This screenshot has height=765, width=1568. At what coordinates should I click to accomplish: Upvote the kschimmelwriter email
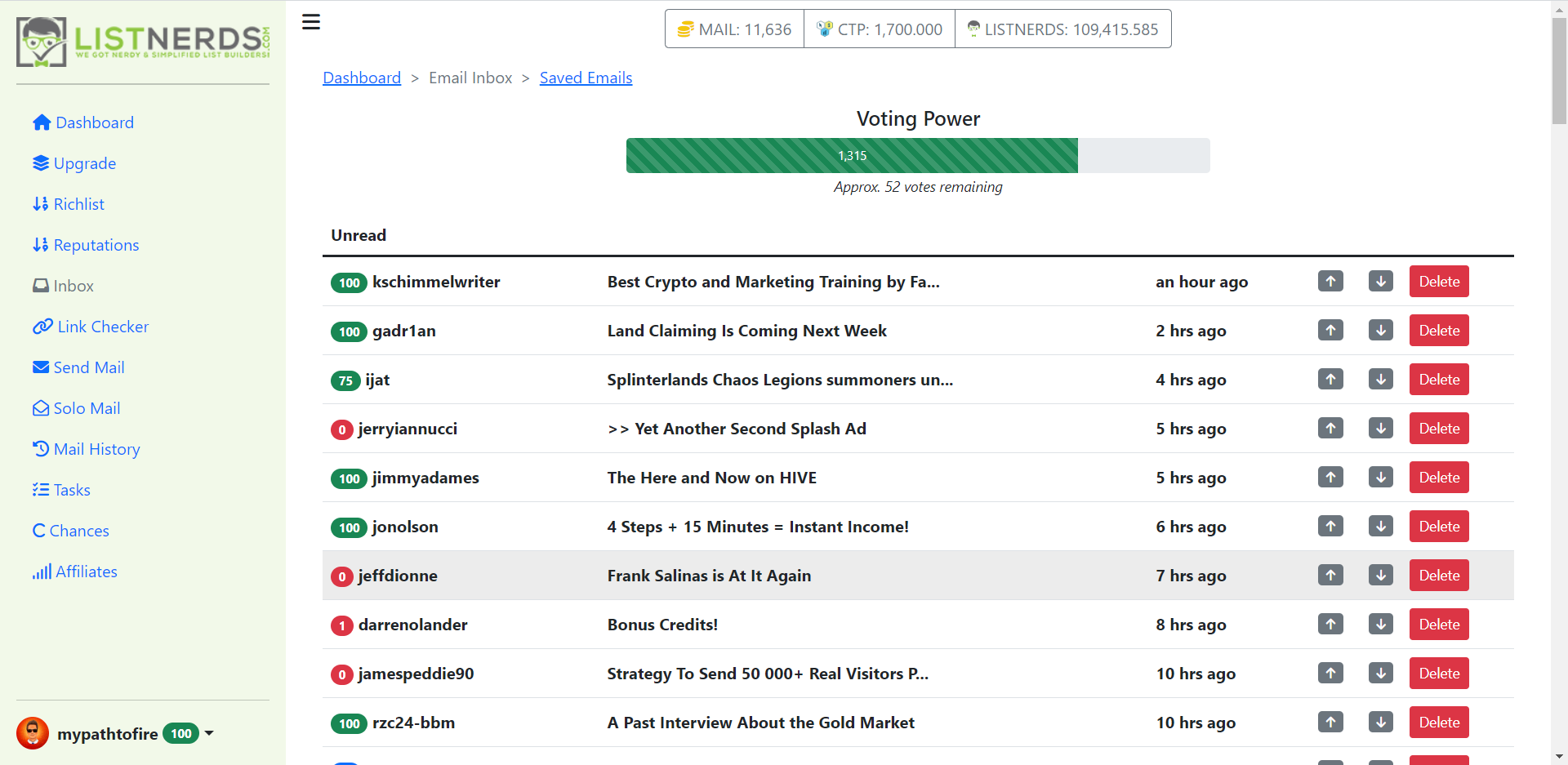[1330, 282]
